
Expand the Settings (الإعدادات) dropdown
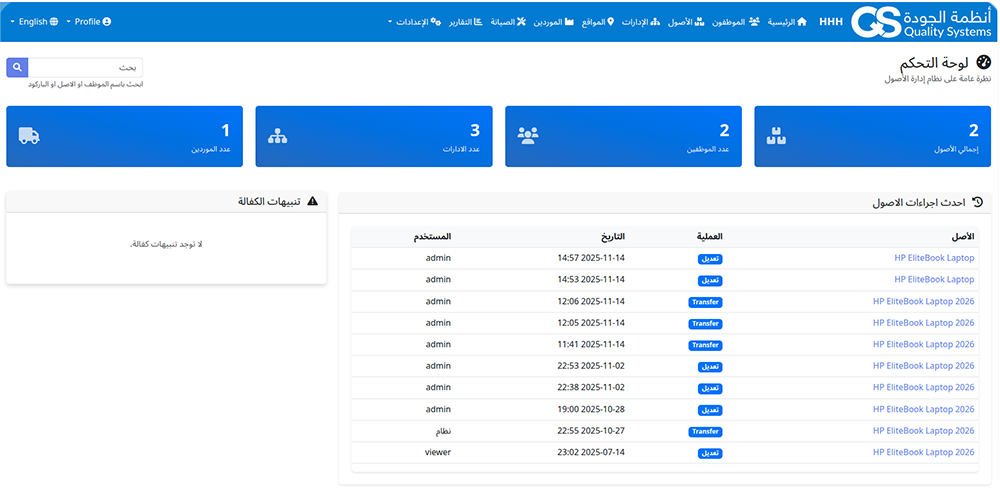(x=414, y=21)
